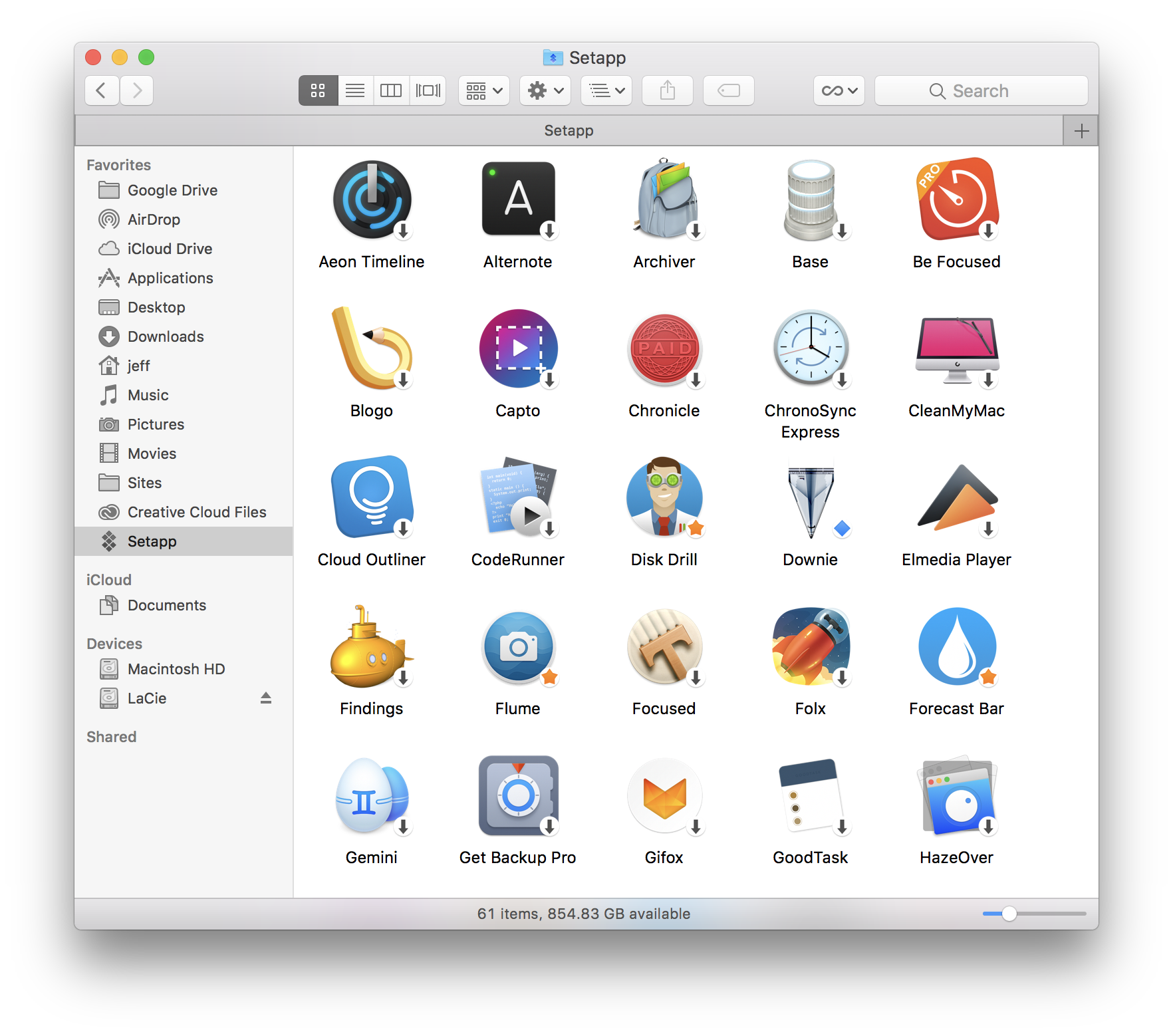1173x1036 pixels.
Task: Open the Setapp infinity toolbar dropdown
Action: pos(839,90)
